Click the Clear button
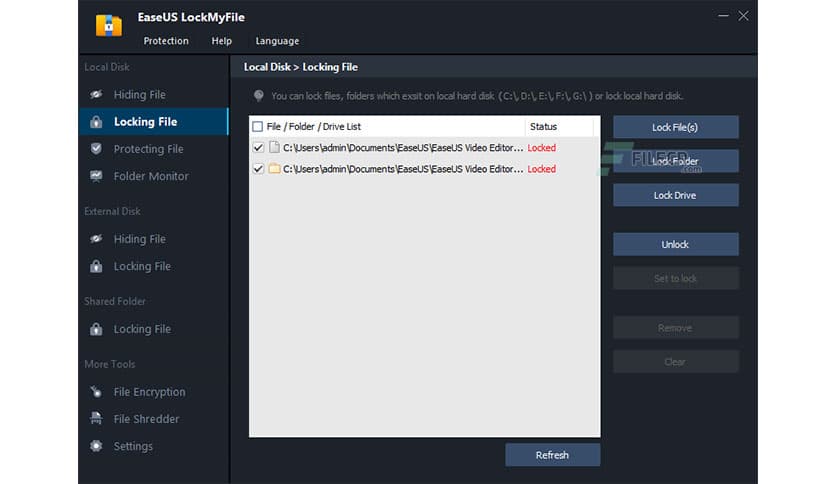This screenshot has height=484, width=836. [x=676, y=361]
